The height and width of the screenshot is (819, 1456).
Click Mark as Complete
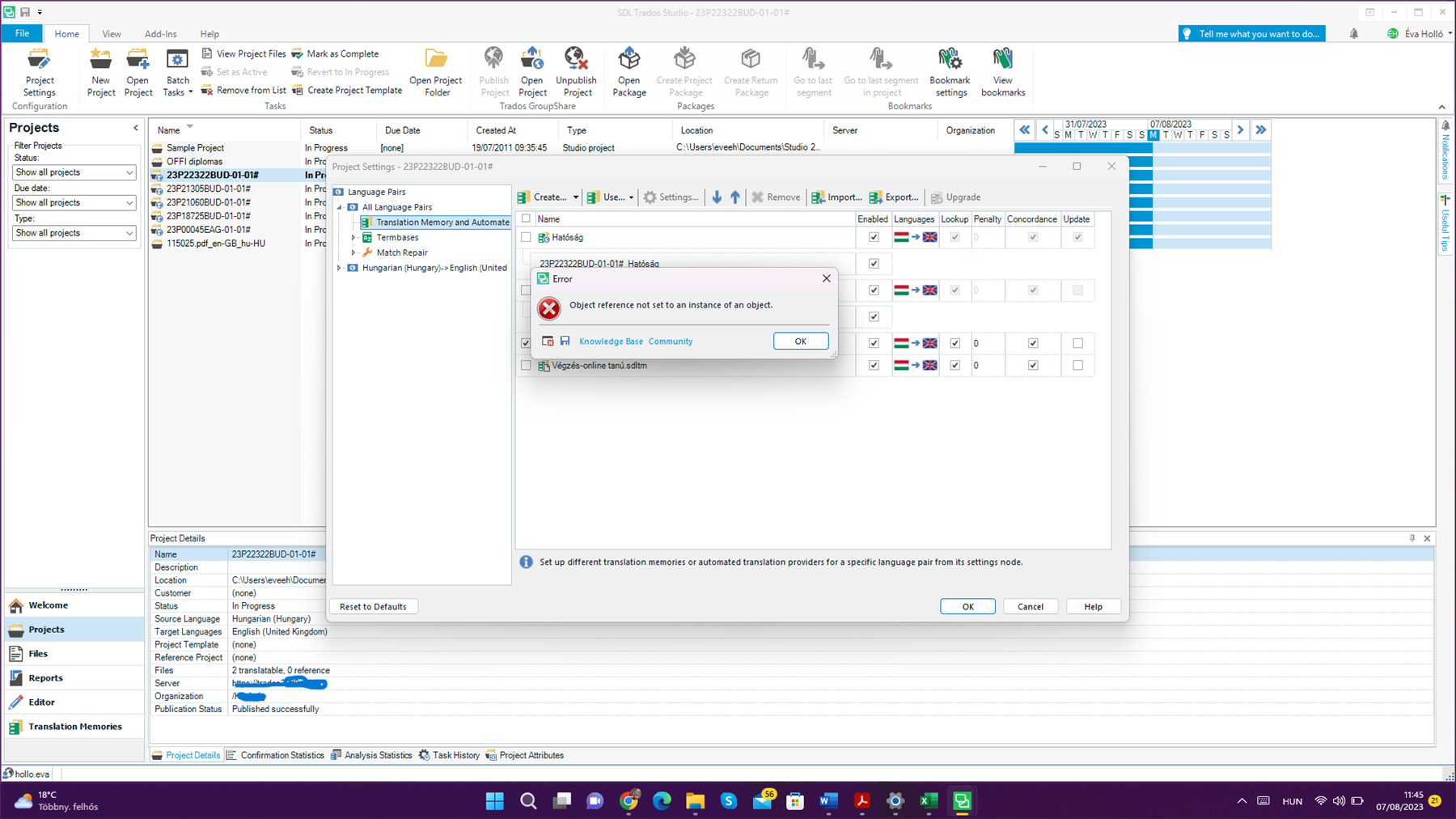[x=335, y=53]
